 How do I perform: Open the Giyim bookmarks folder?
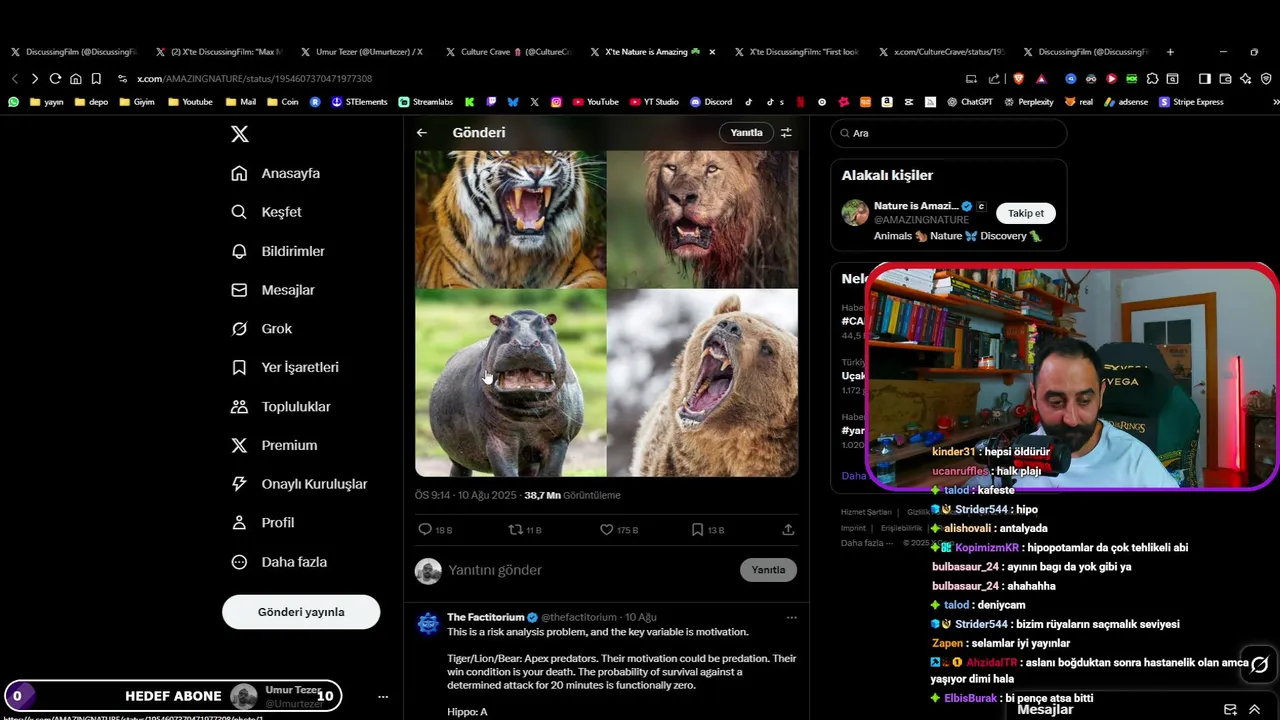point(136,102)
